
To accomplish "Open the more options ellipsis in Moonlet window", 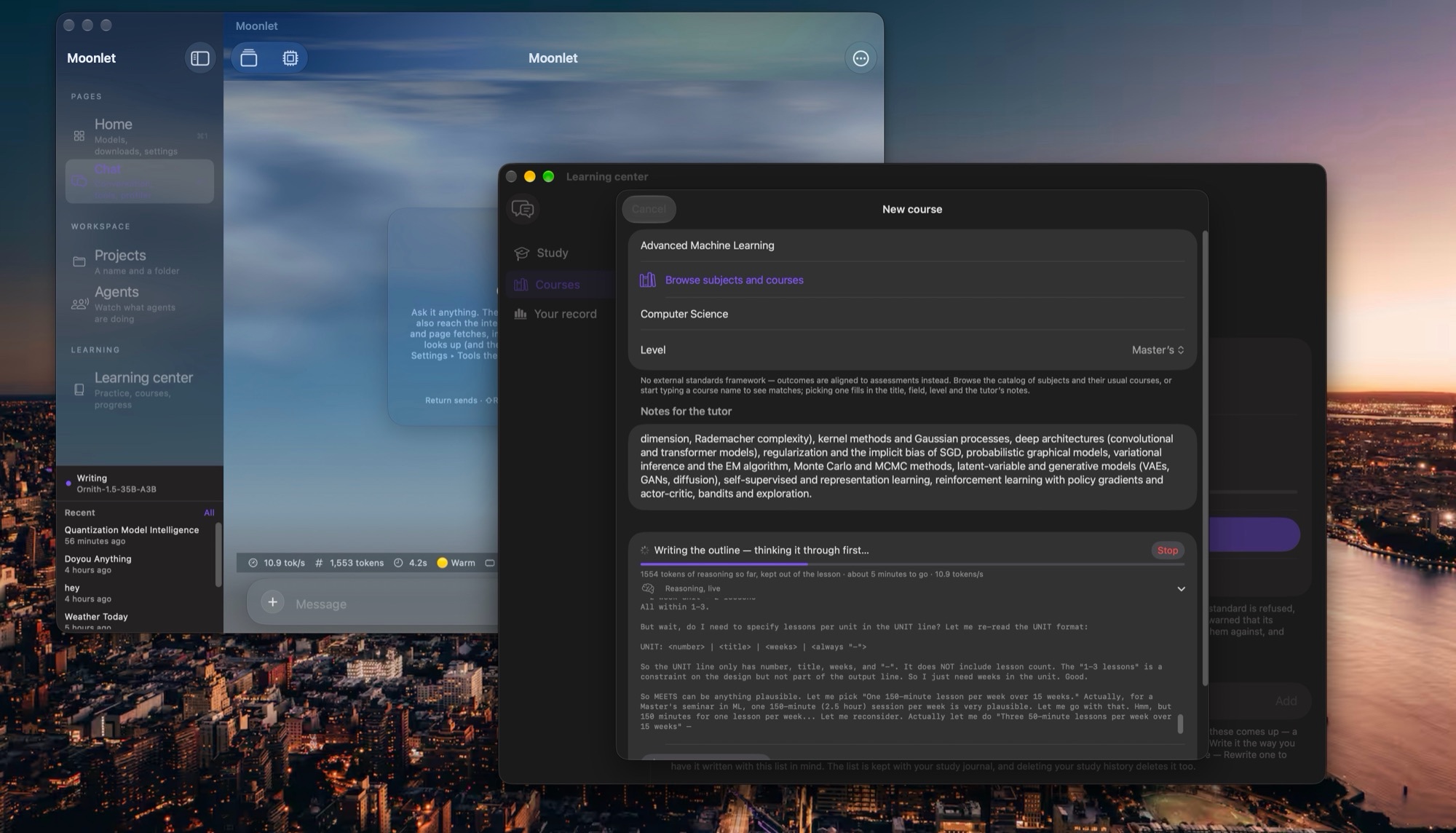I will point(860,58).
